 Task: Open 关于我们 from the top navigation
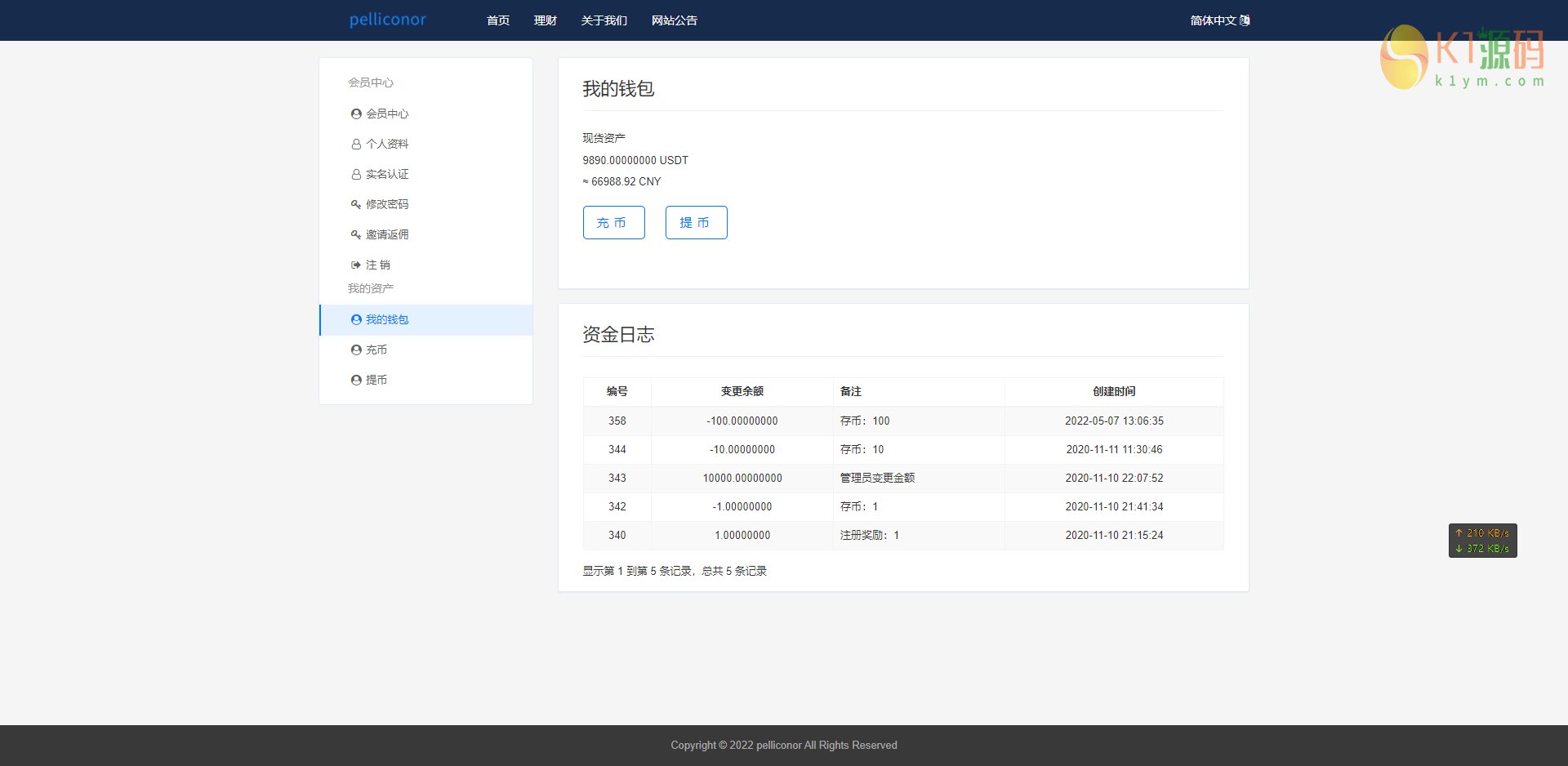click(604, 20)
